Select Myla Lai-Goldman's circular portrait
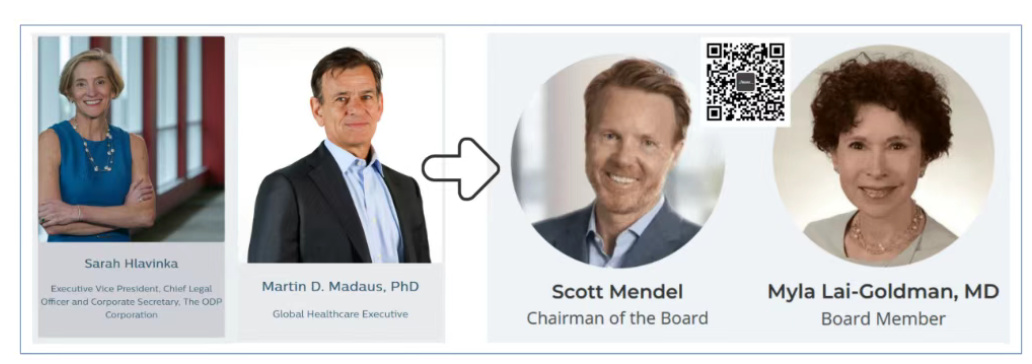This screenshot has width=1032, height=364. click(x=883, y=156)
